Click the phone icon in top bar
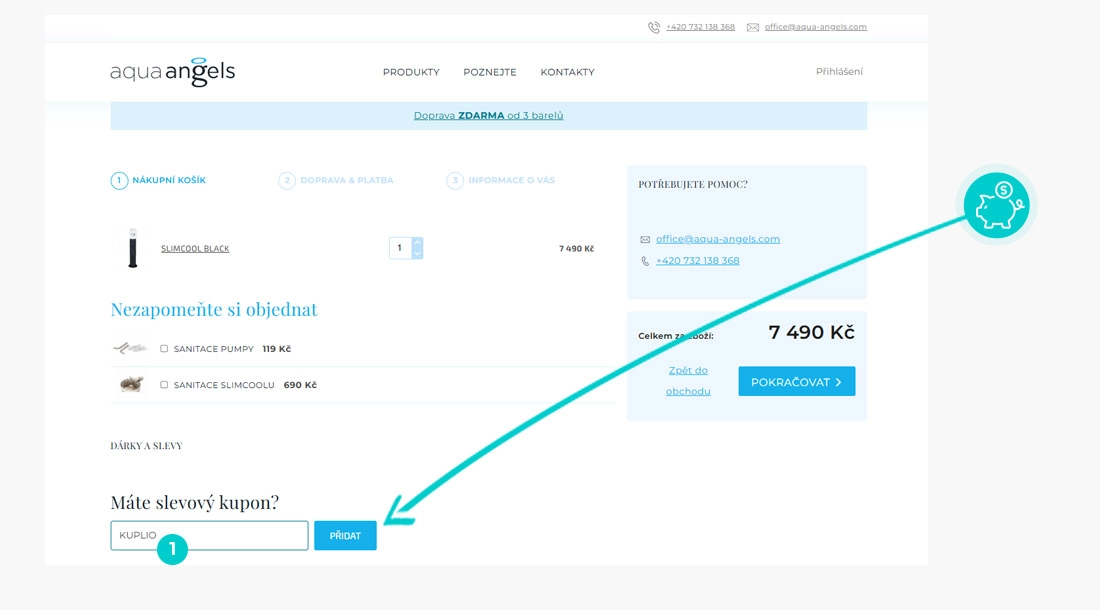The height and width of the screenshot is (610, 1100). click(x=654, y=27)
